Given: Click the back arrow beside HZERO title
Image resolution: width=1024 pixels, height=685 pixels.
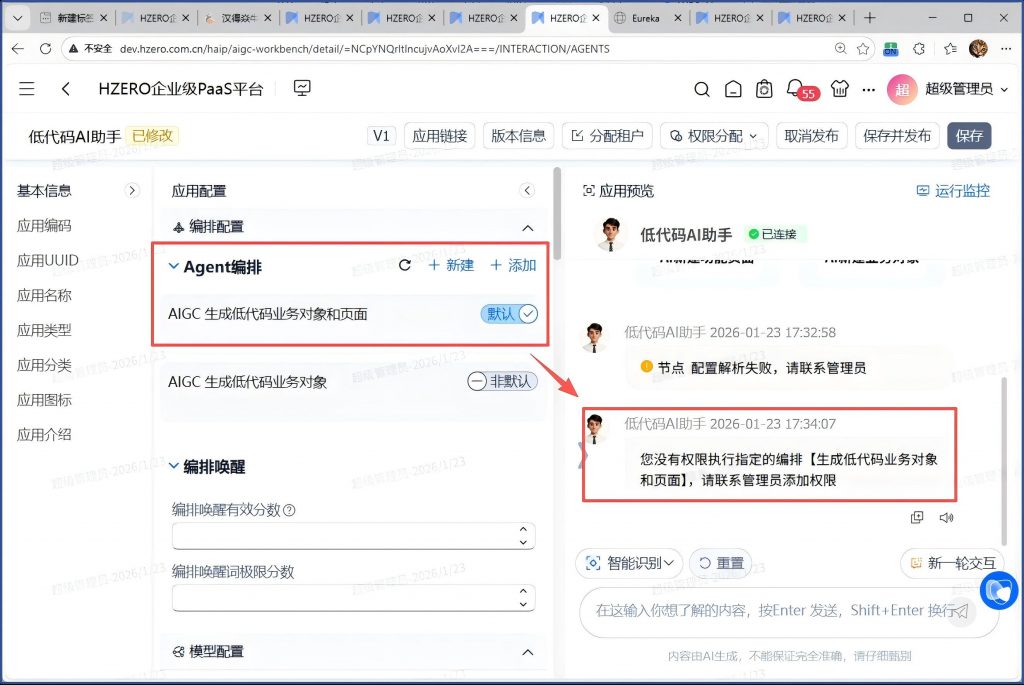Looking at the screenshot, I should point(66,89).
